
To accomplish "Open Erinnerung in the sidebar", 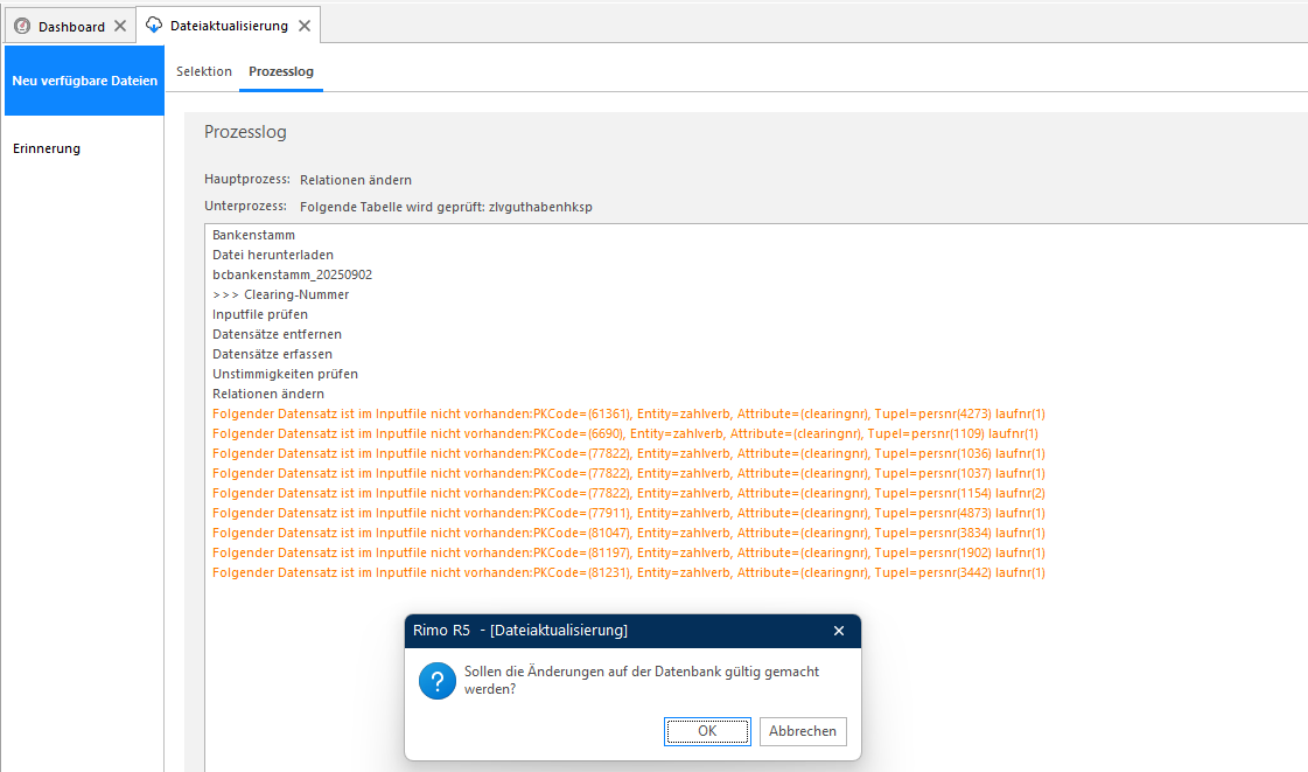I will tap(47, 149).
